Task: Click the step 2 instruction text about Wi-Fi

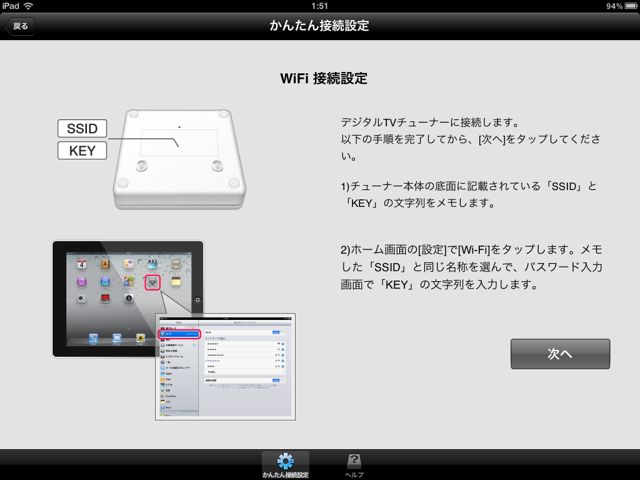Action: (x=471, y=267)
